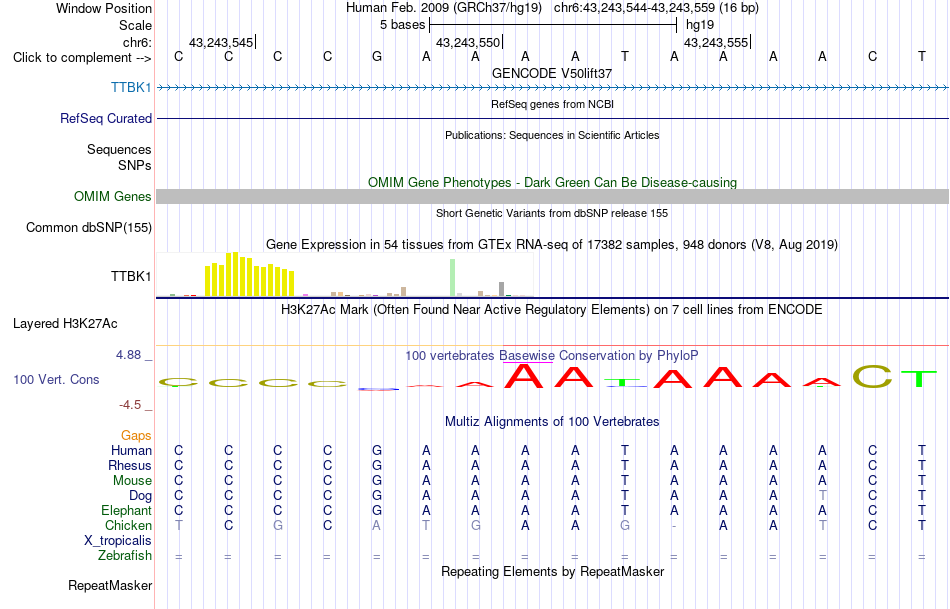The height and width of the screenshot is (609, 950).
Task: Click the yellow bars in GTEx chart
Action: 250,276
